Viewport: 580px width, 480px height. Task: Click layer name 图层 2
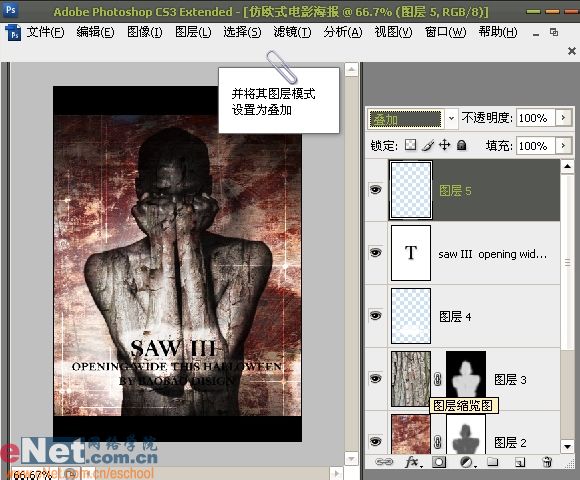(510, 442)
